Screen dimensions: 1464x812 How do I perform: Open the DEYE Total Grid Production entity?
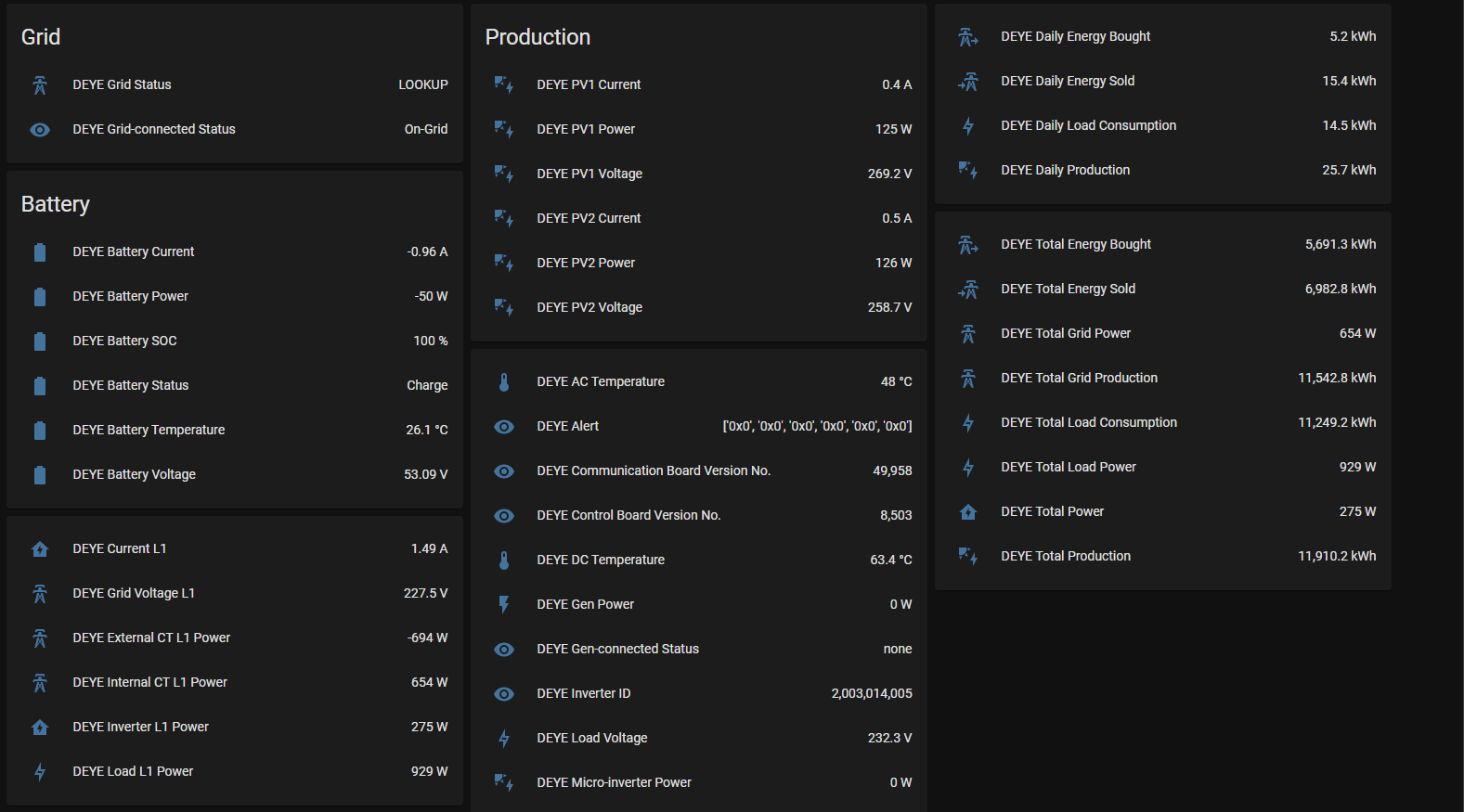[x=1163, y=379]
